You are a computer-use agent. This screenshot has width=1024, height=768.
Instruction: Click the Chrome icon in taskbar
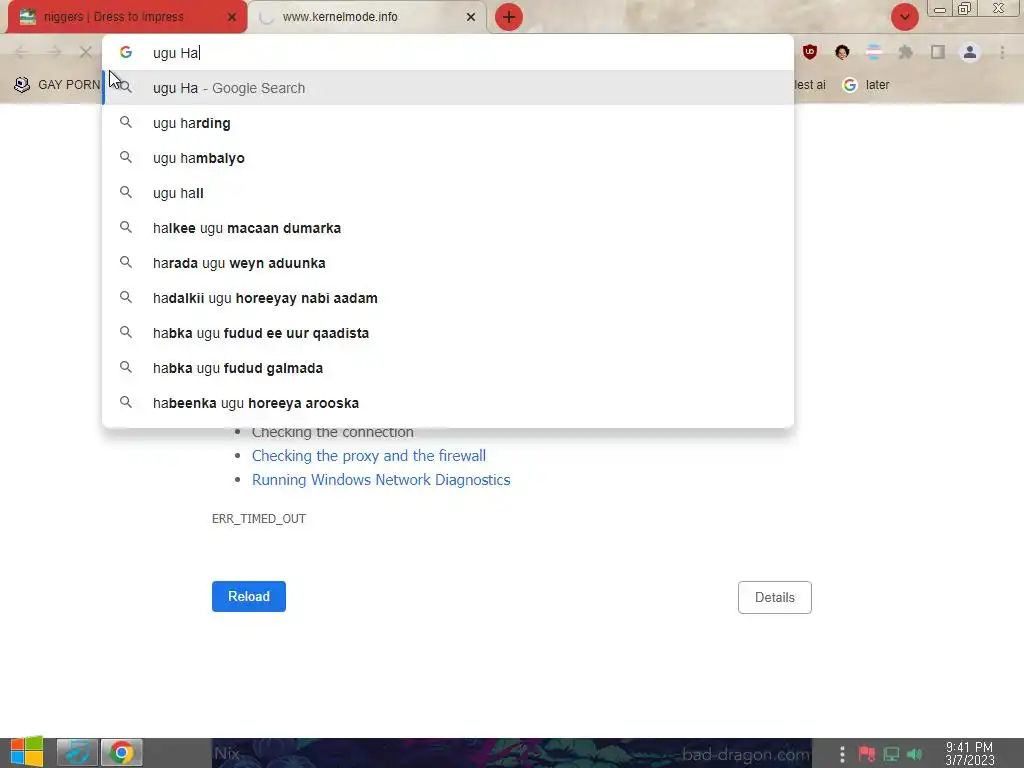coord(121,752)
